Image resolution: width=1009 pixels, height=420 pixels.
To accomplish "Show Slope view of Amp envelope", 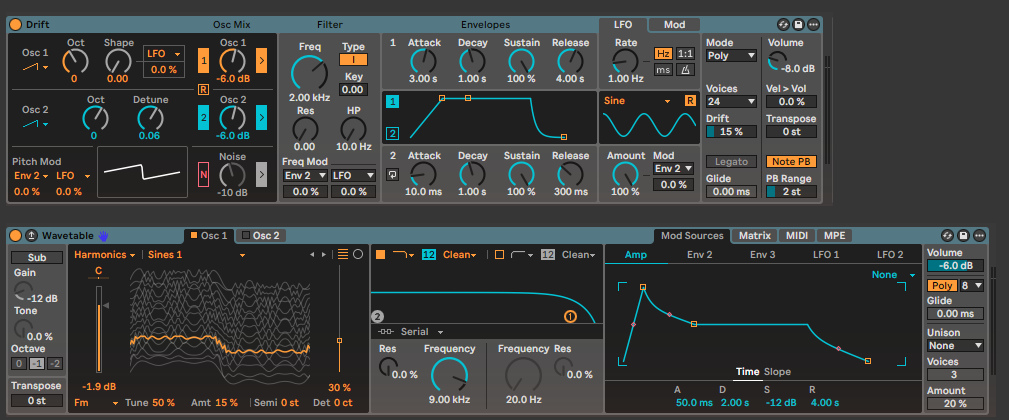I will pyautogui.click(x=777, y=372).
